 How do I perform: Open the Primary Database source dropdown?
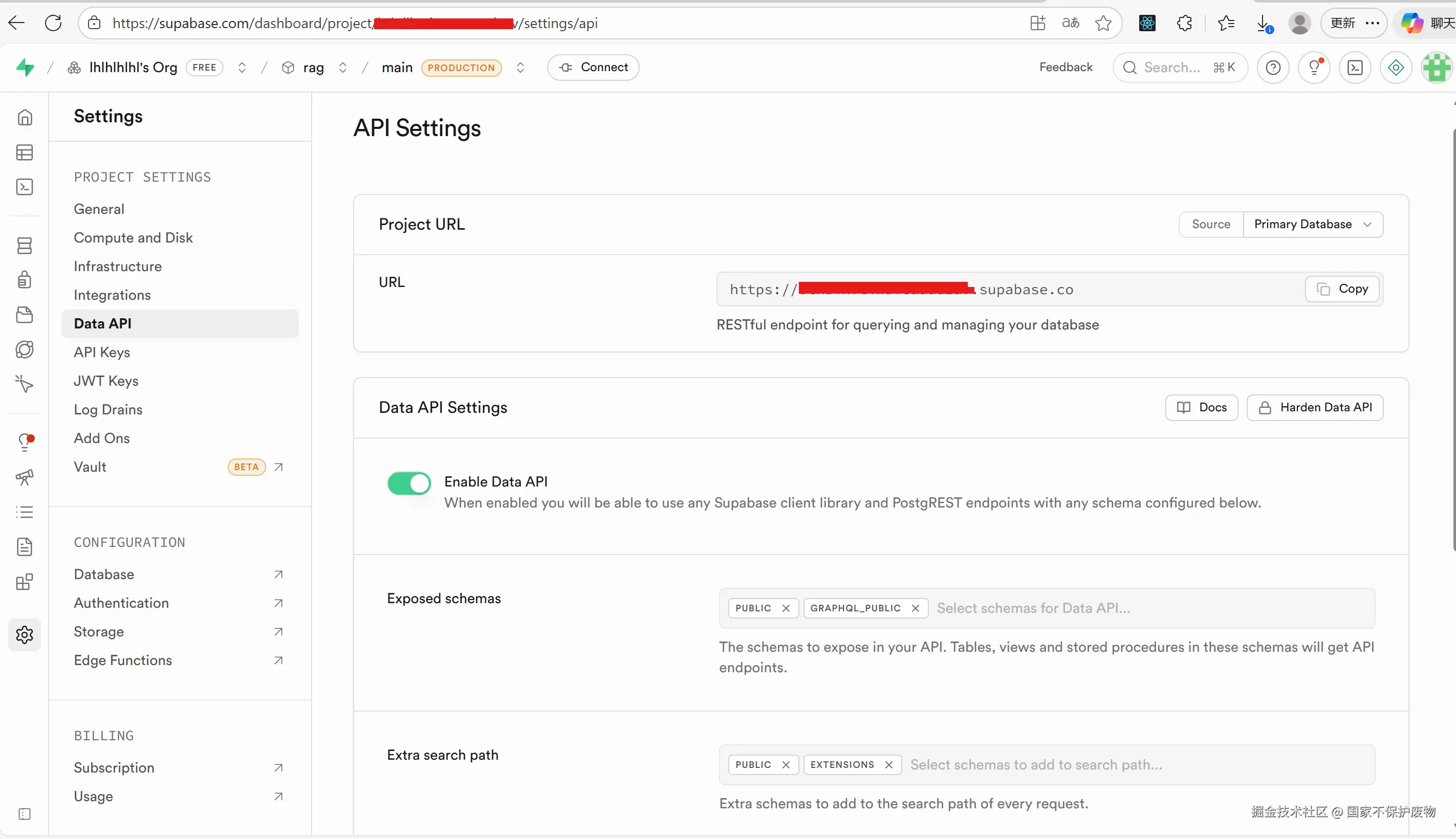pos(1313,224)
